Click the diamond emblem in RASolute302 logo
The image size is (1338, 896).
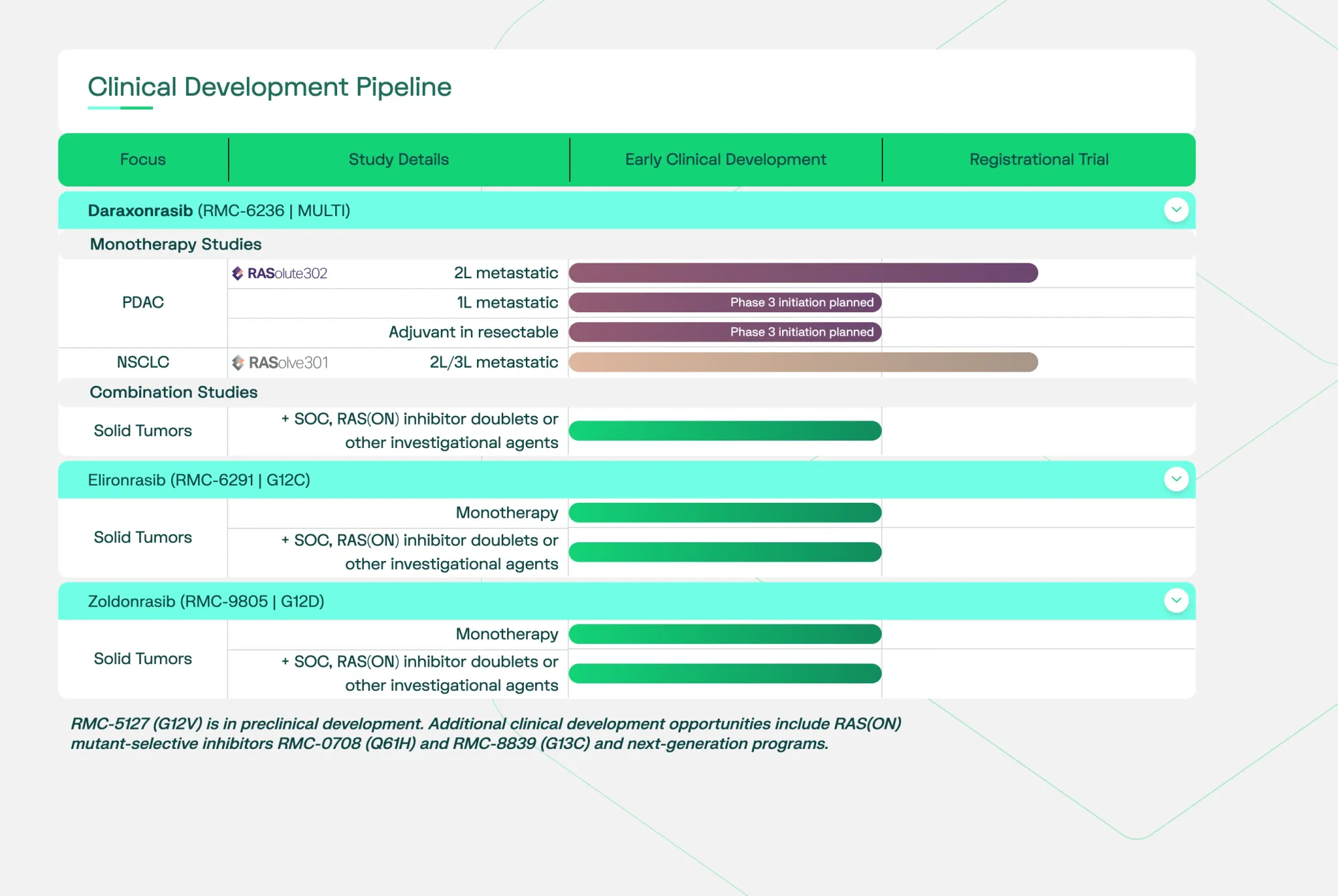click(239, 273)
